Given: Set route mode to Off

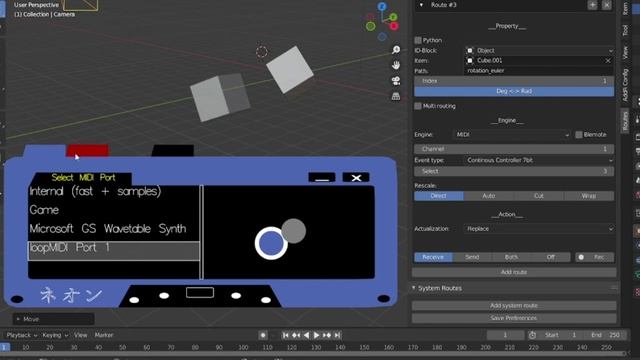Looking at the screenshot, I should pos(551,257).
